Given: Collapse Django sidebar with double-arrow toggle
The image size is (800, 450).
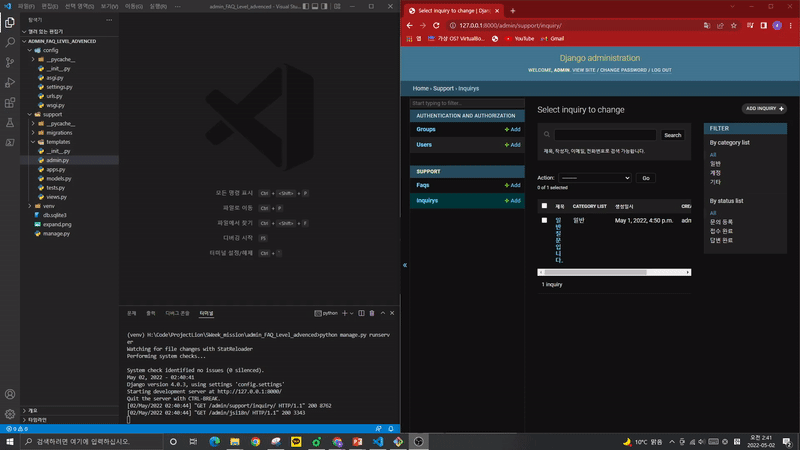Looking at the screenshot, I should (x=405, y=265).
